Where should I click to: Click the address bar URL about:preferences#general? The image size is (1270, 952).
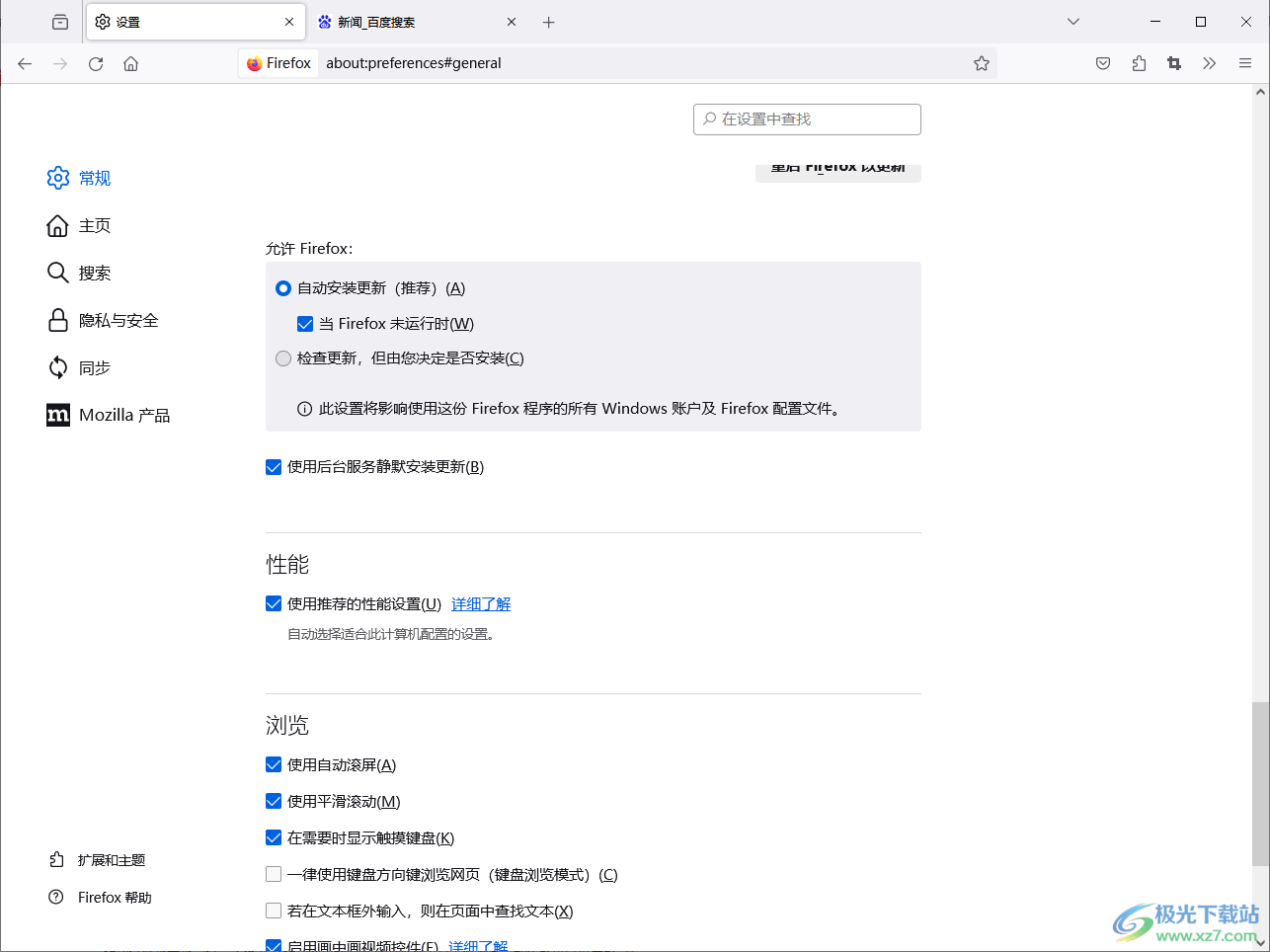tap(414, 63)
